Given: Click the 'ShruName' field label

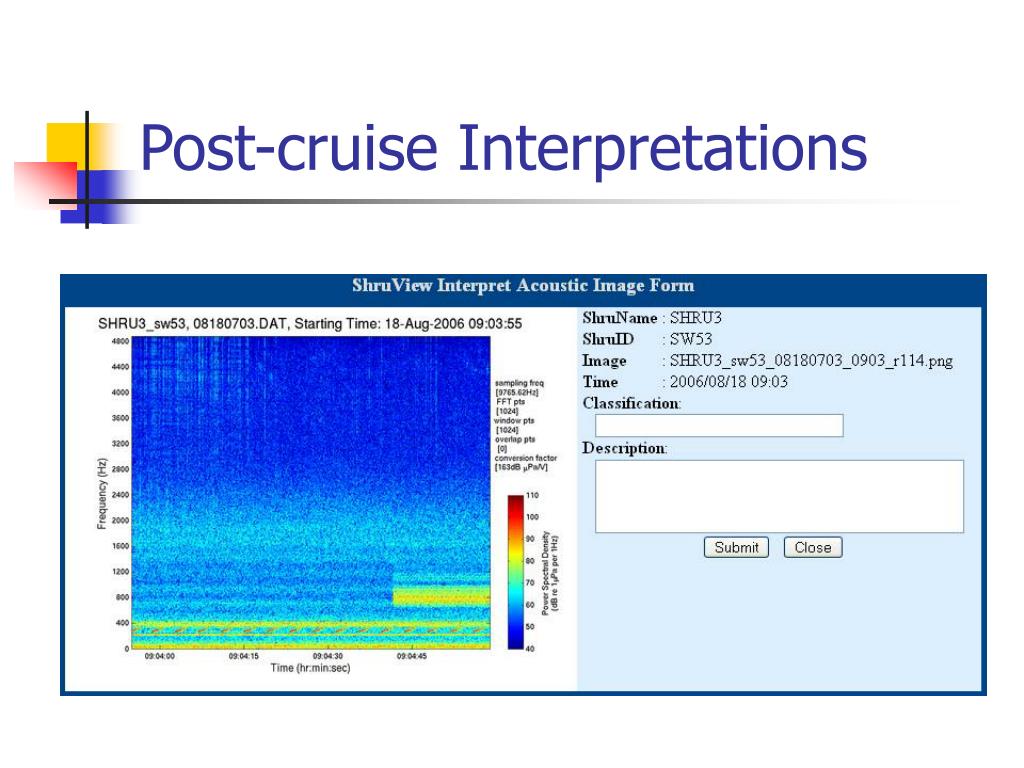Looking at the screenshot, I should pos(620,318).
